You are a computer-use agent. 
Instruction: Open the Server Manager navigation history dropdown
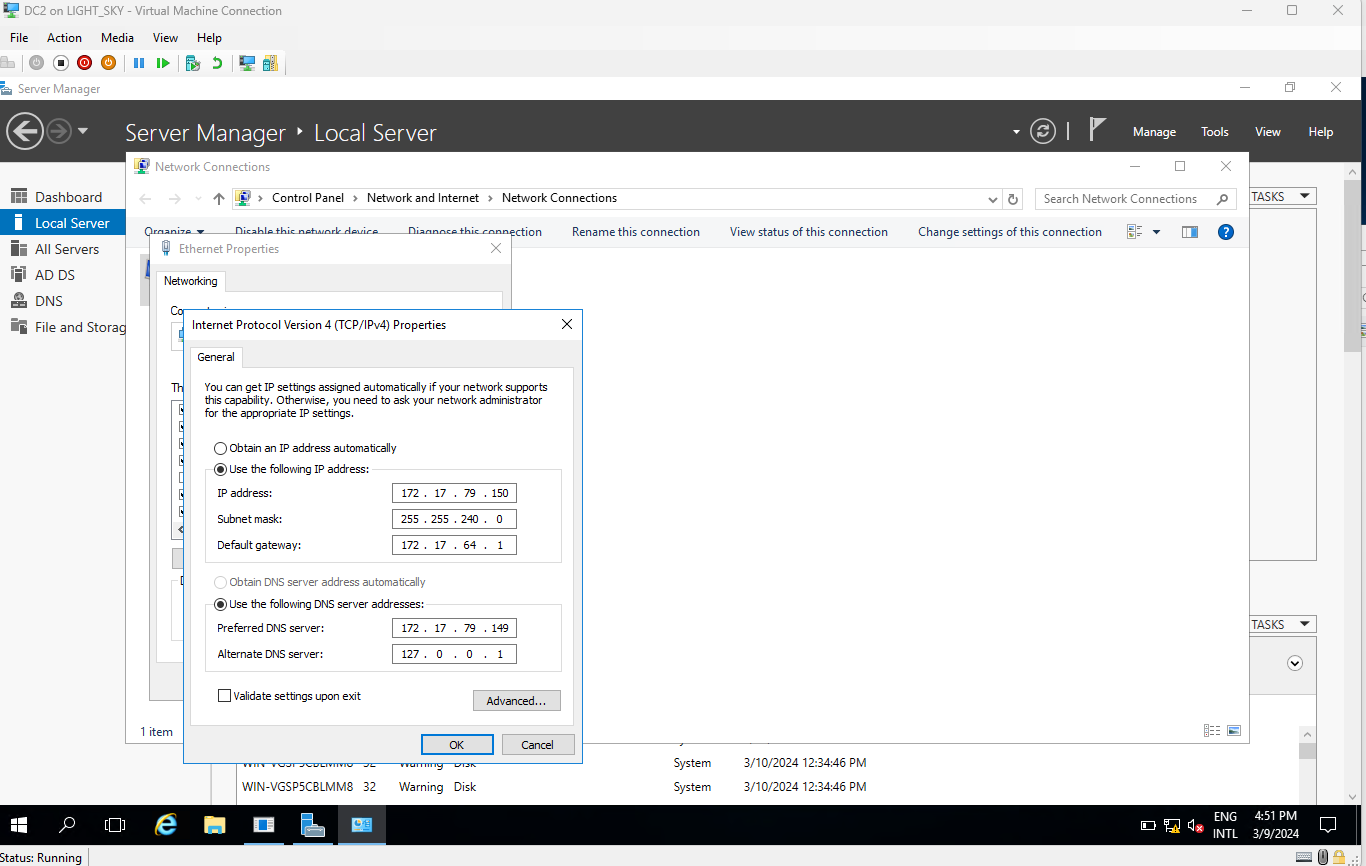pos(82,131)
